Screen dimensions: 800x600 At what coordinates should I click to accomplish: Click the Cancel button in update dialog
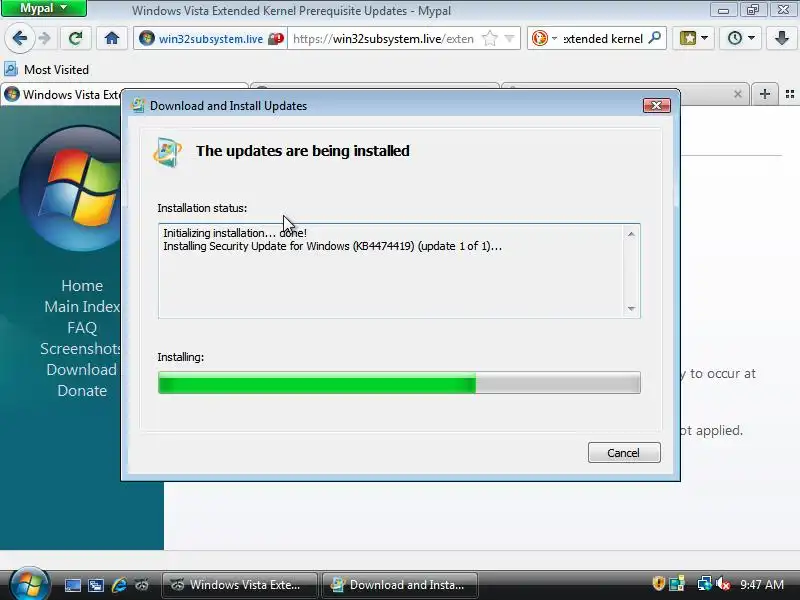[624, 453]
